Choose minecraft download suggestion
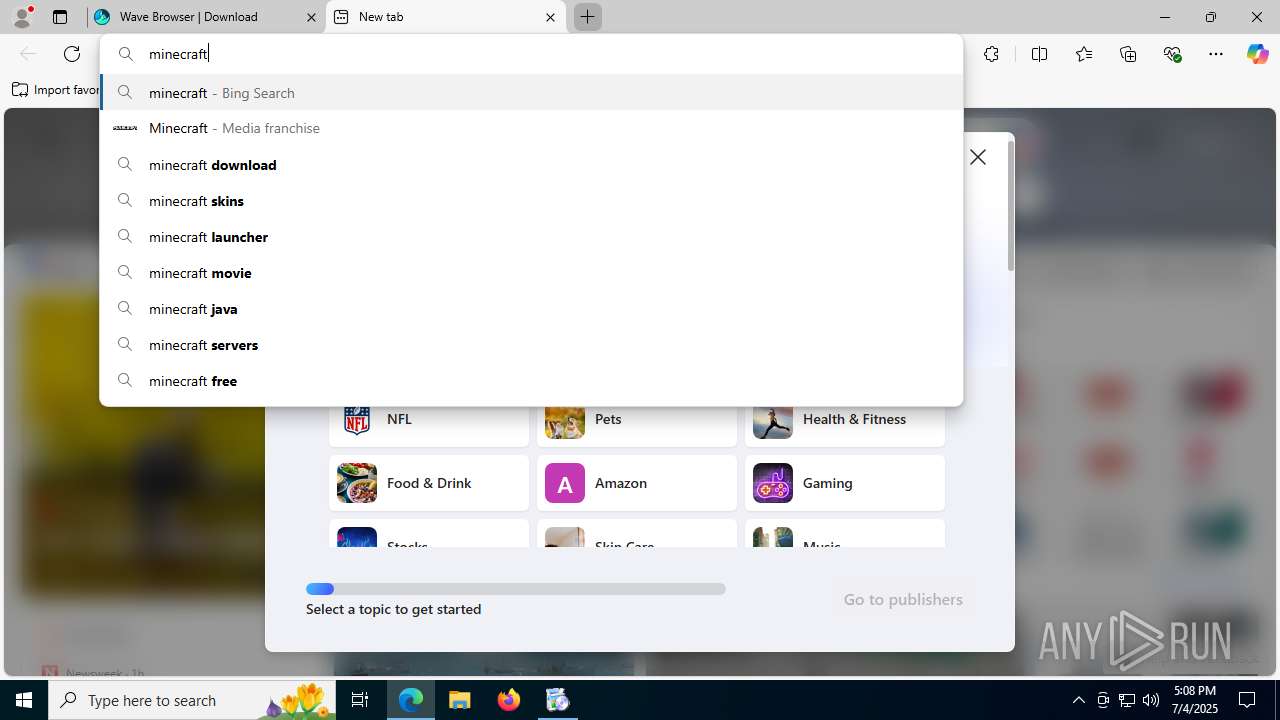This screenshot has width=1280, height=720. [531, 165]
